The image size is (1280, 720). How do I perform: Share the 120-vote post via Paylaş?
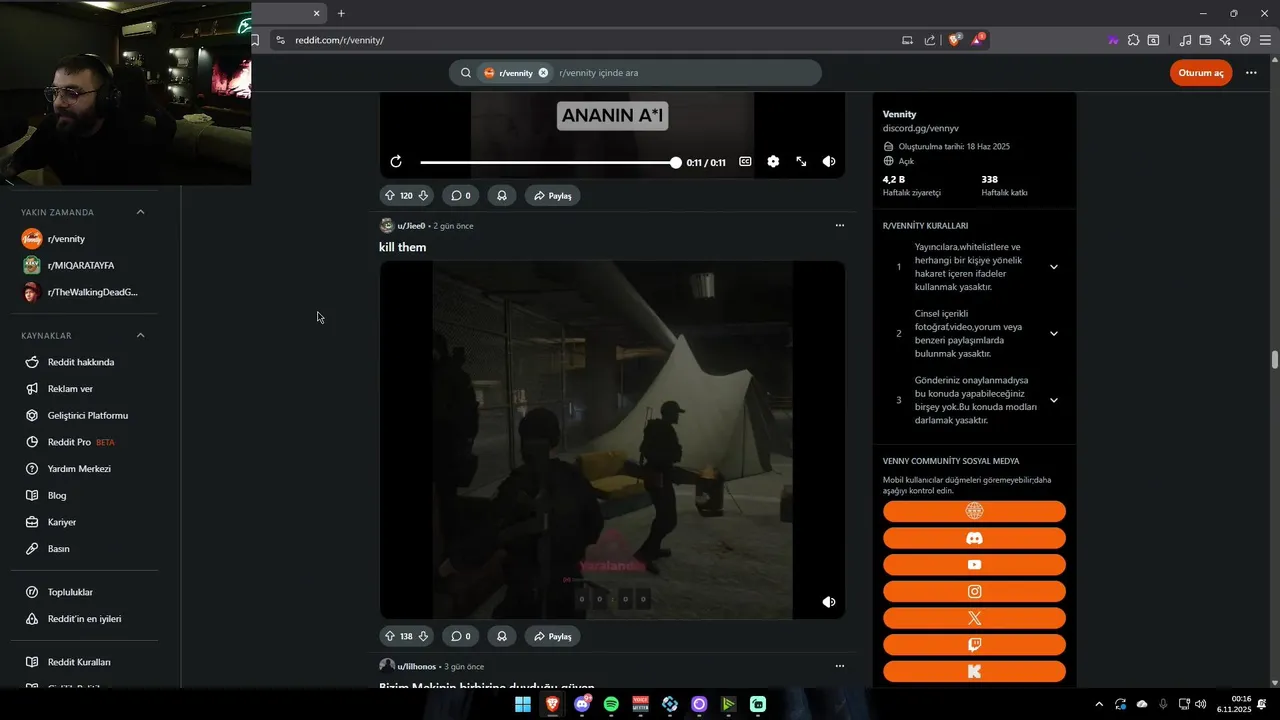[553, 196]
